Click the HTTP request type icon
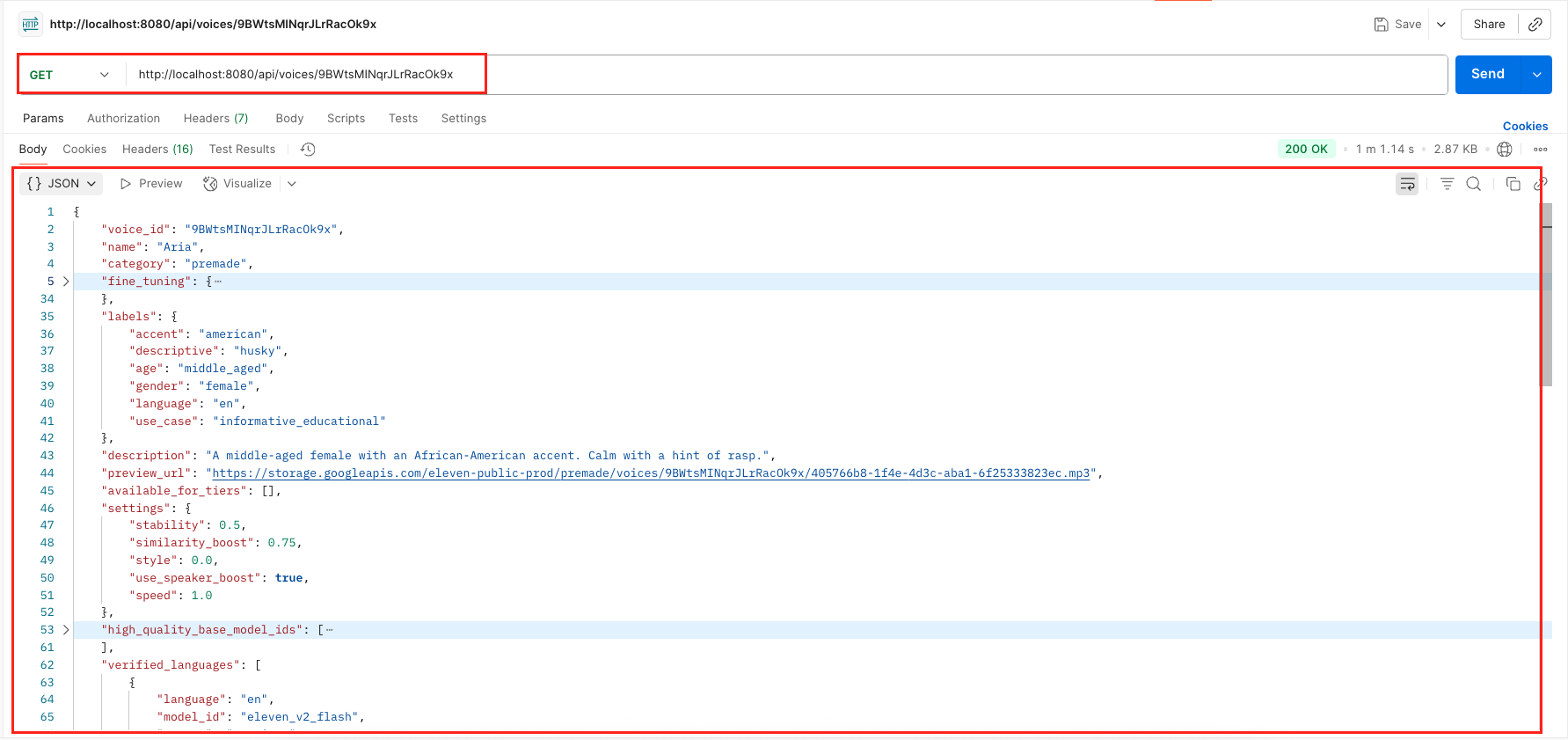 click(x=31, y=24)
